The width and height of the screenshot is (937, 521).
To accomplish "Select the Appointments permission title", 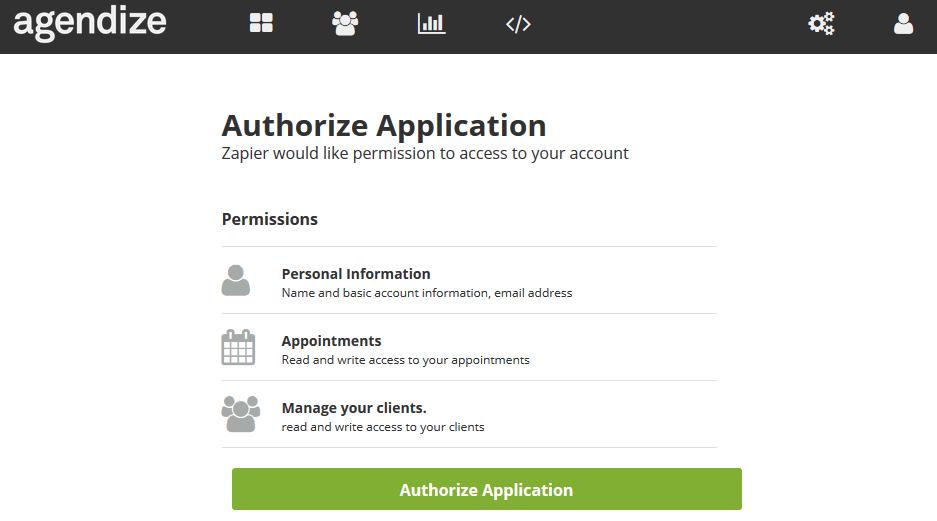I will [332, 341].
